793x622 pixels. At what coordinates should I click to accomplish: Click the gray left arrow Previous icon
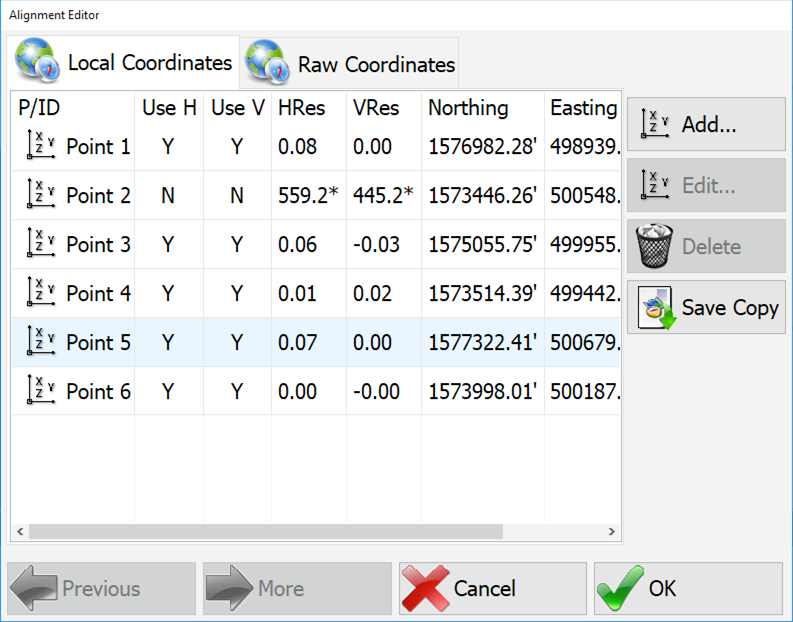pos(33,588)
